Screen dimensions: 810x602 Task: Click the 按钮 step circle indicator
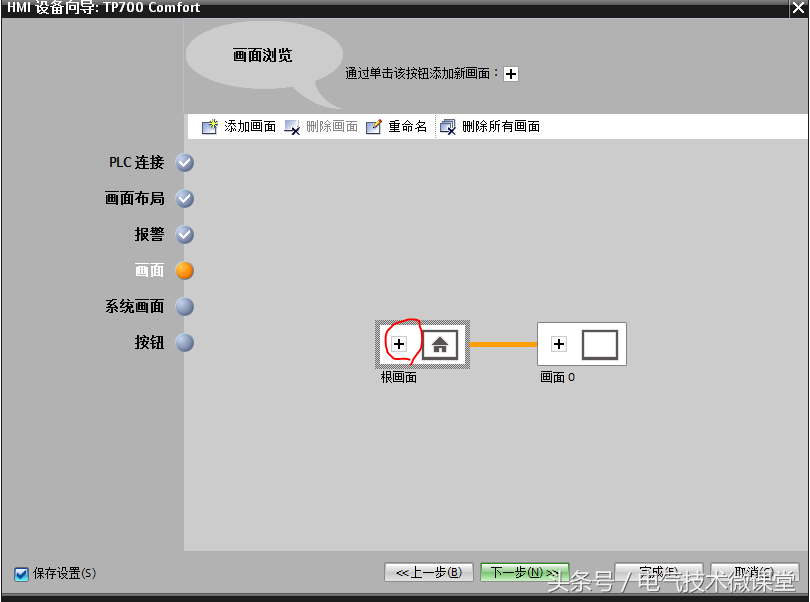tap(184, 343)
